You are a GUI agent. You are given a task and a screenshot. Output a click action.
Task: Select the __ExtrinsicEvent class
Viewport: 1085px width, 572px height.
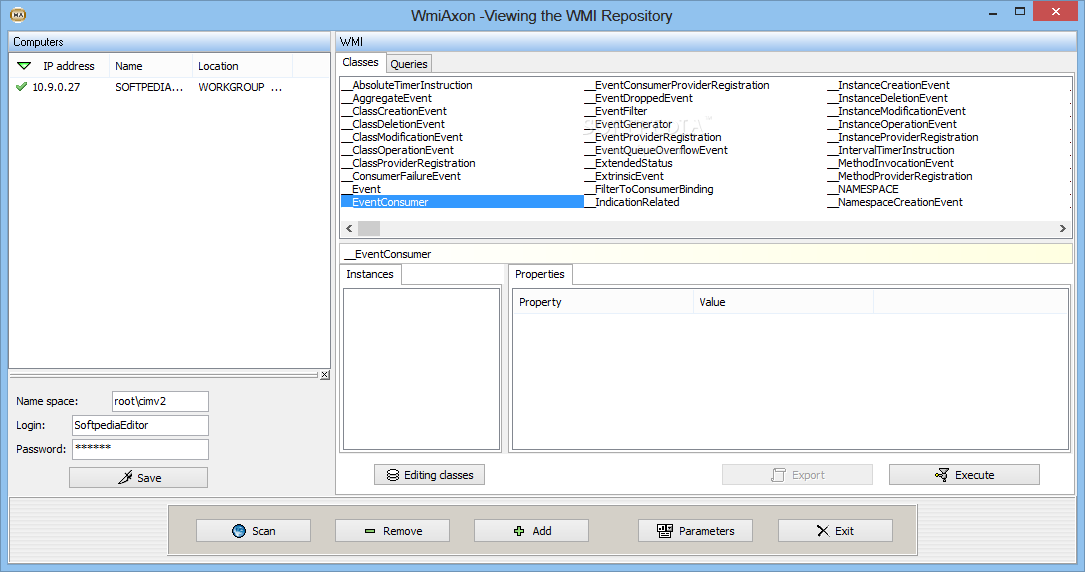tap(624, 176)
